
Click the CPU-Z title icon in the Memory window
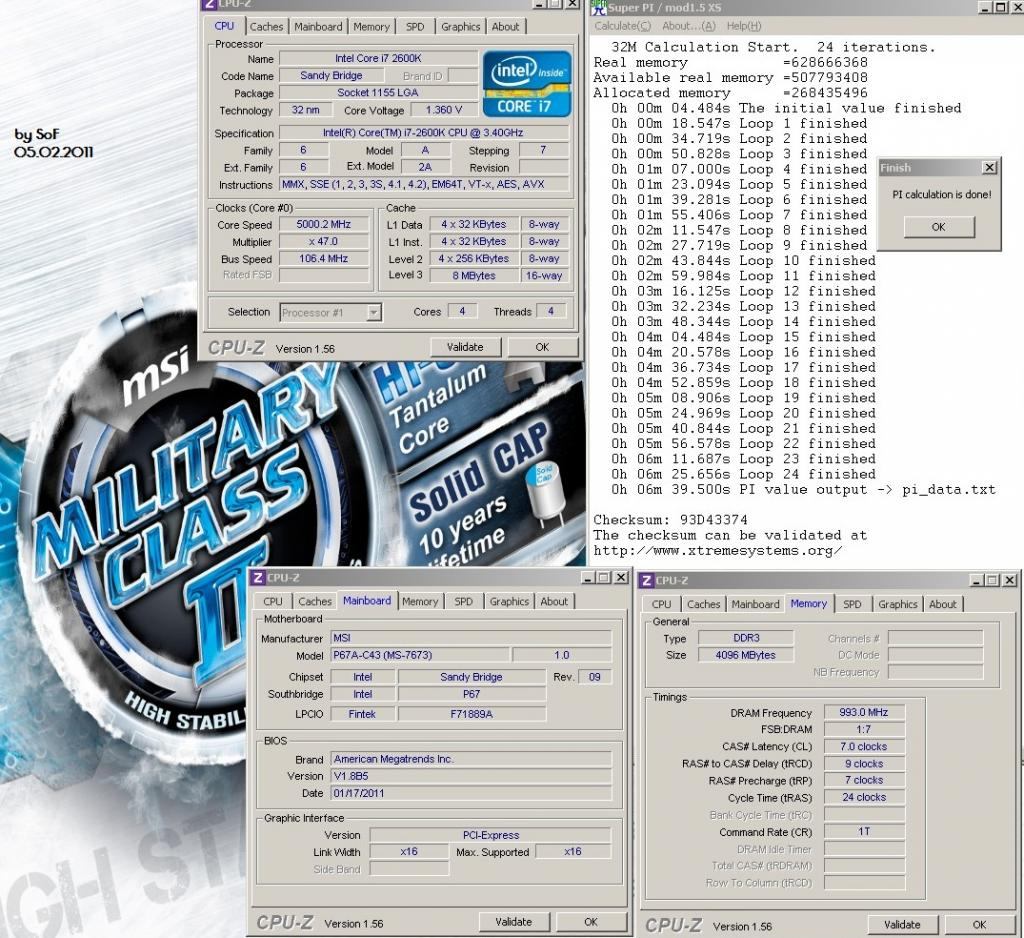click(647, 580)
